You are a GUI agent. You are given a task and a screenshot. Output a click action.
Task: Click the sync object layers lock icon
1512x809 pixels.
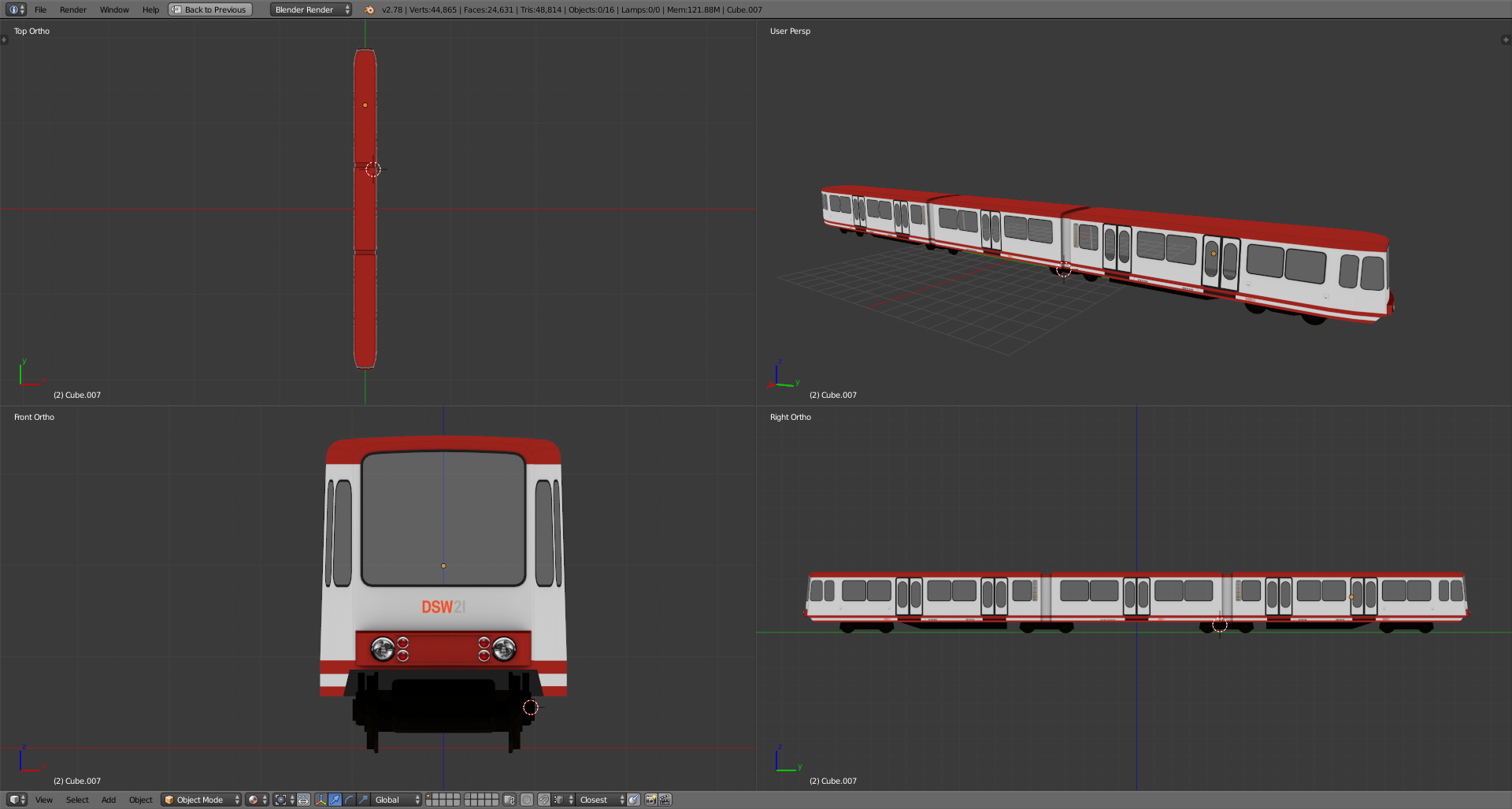[509, 800]
